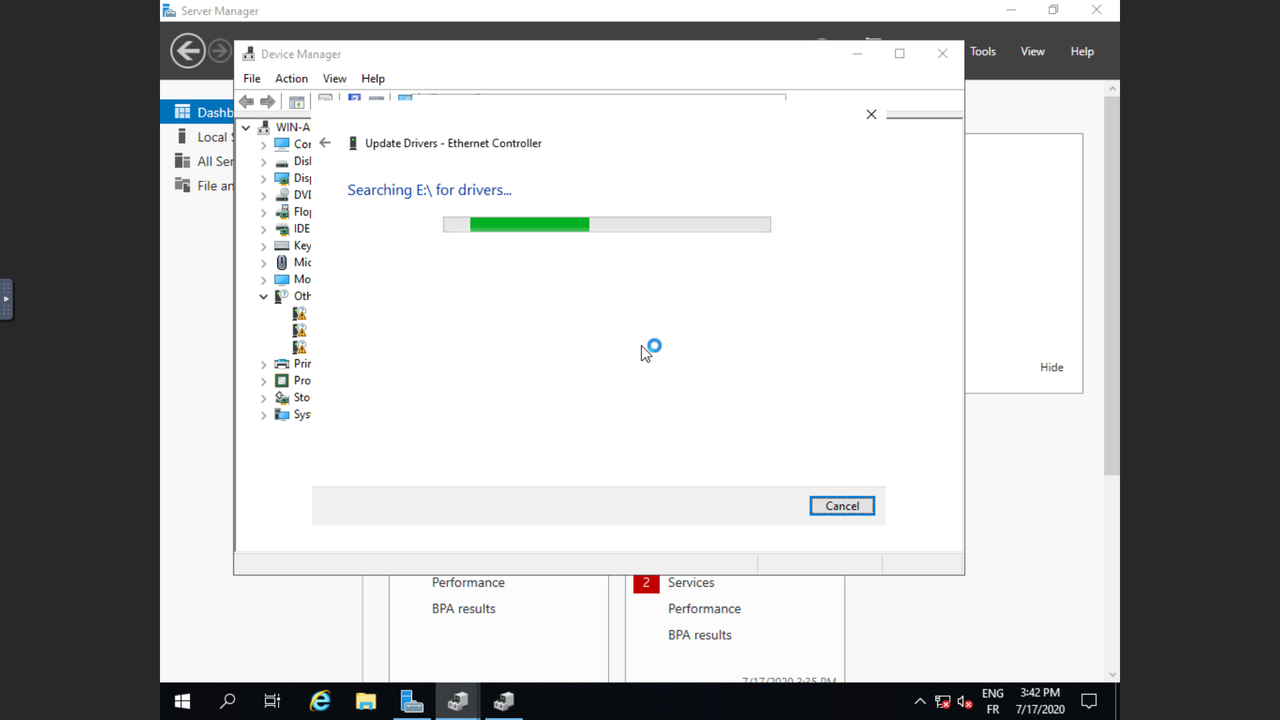Open Server Manager View menu
This screenshot has width=1280, height=720.
[1032, 52]
